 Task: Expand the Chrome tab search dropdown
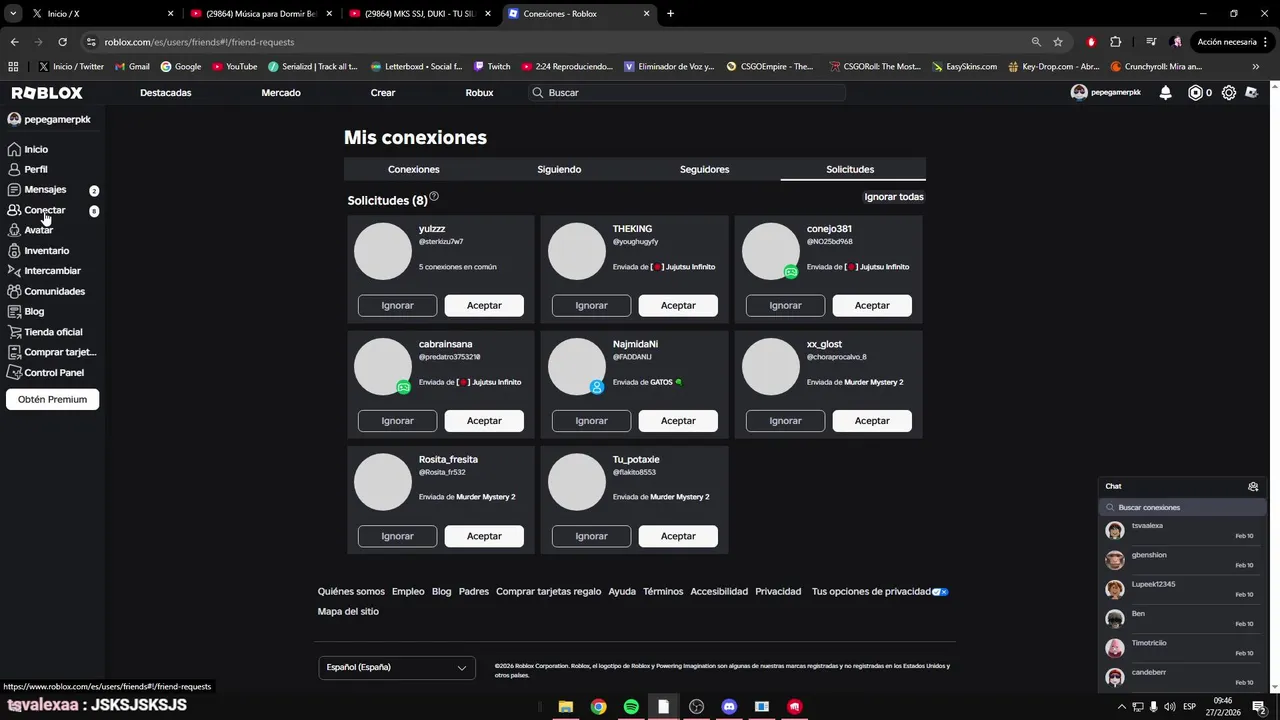13,13
